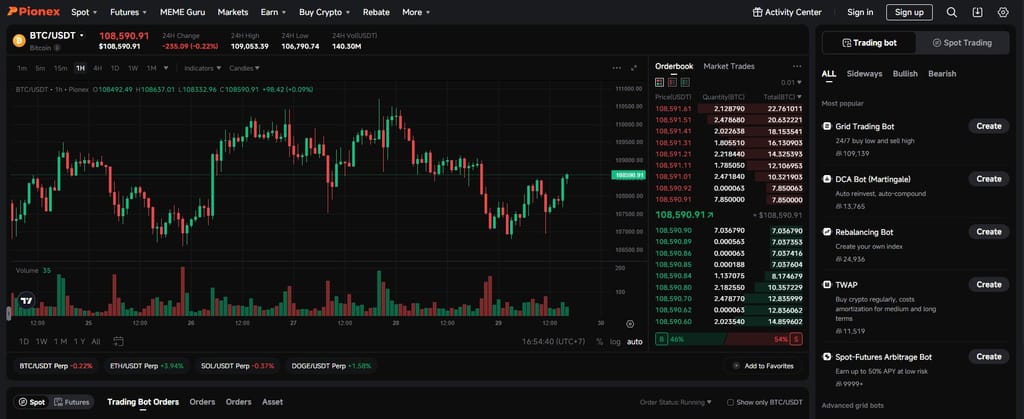Click the TWAP bot icon
Image resolution: width=1024 pixels, height=419 pixels.
[827, 285]
